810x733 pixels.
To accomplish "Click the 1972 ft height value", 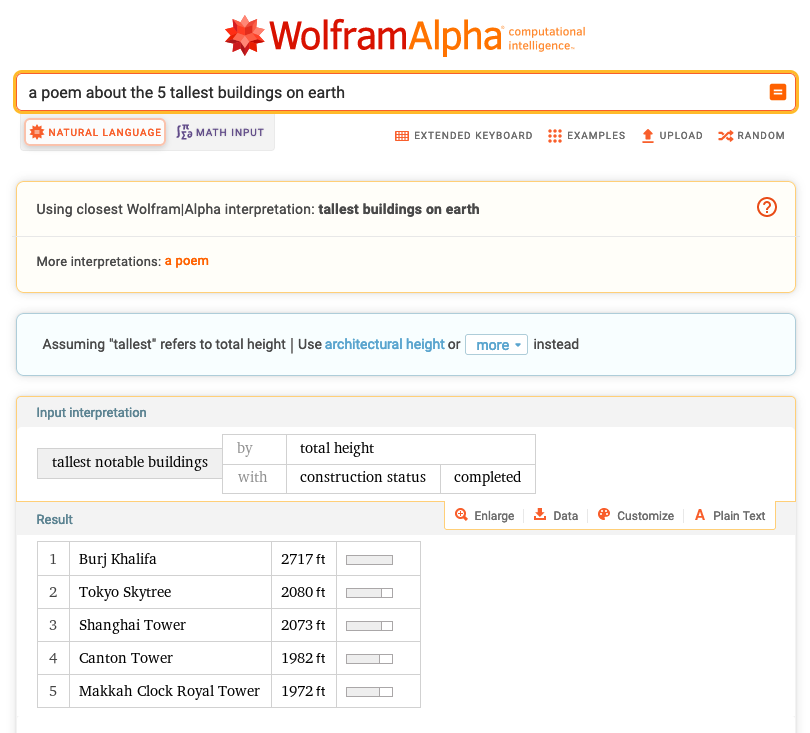I will pyautogui.click(x=304, y=691).
